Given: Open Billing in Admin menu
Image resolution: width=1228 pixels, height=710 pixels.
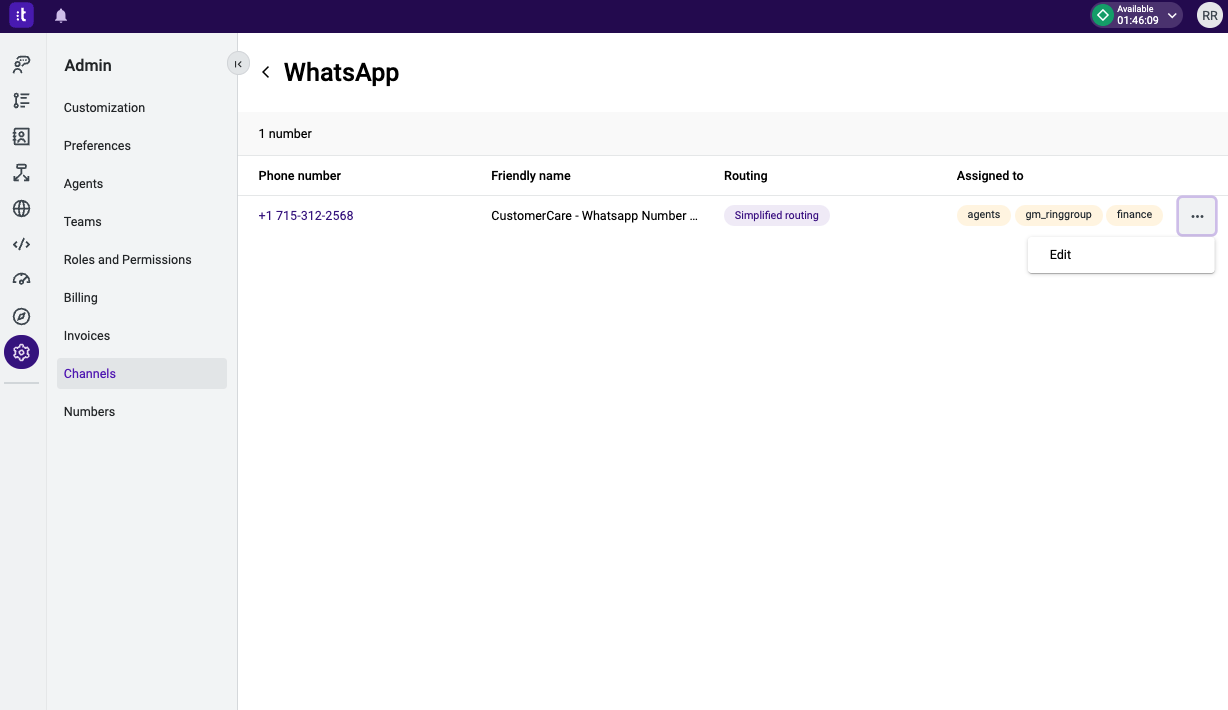Looking at the screenshot, I should [x=80, y=298].
